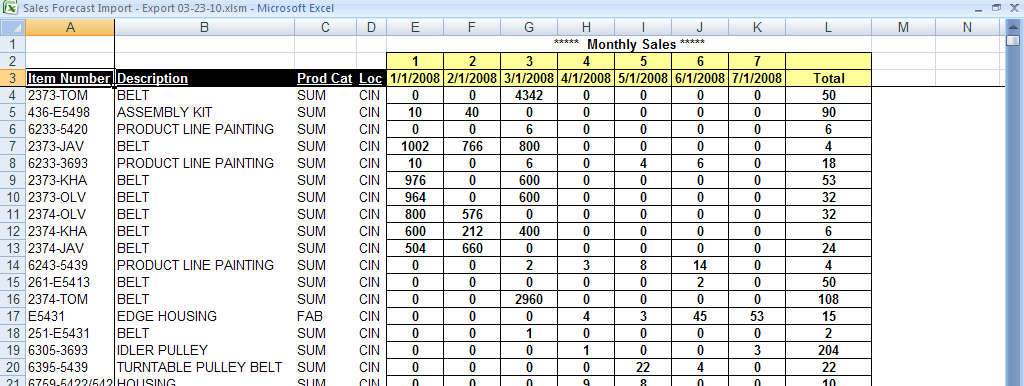The image size is (1024, 386).
Task: Select column M header
Action: [903, 27]
